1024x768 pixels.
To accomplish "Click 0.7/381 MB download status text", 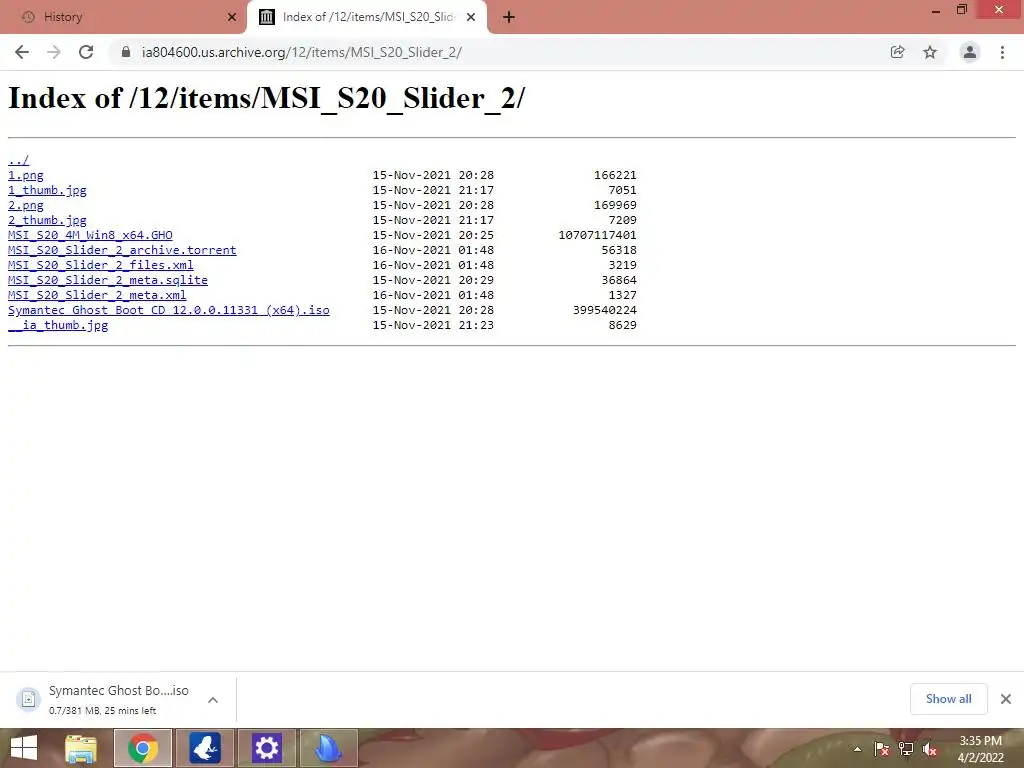I will (103, 711).
